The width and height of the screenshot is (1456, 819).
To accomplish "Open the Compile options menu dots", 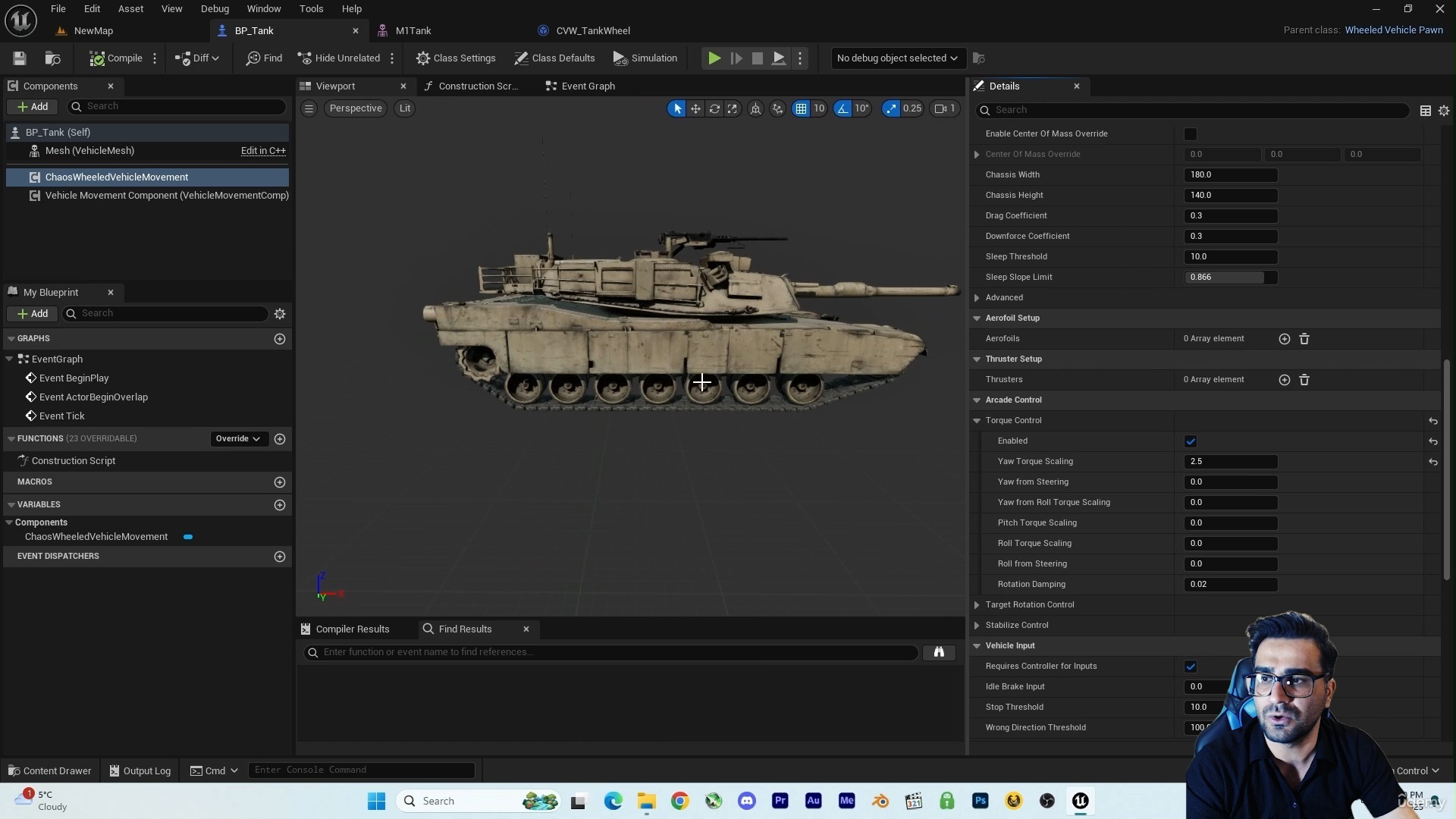I will pos(155,58).
